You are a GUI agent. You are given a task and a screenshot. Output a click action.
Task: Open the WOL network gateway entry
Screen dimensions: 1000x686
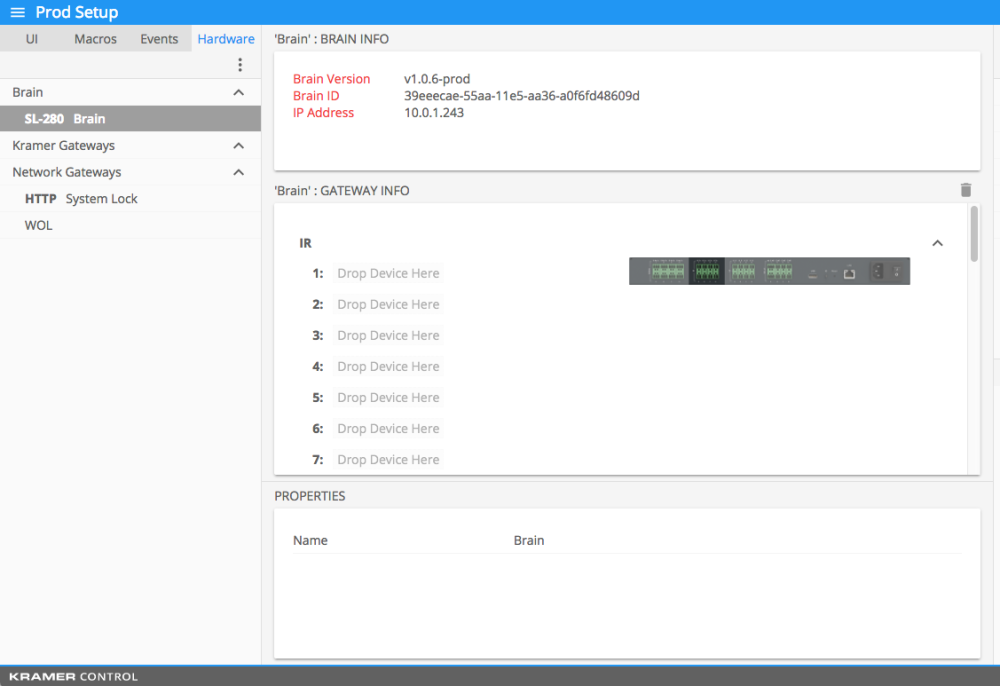(38, 224)
